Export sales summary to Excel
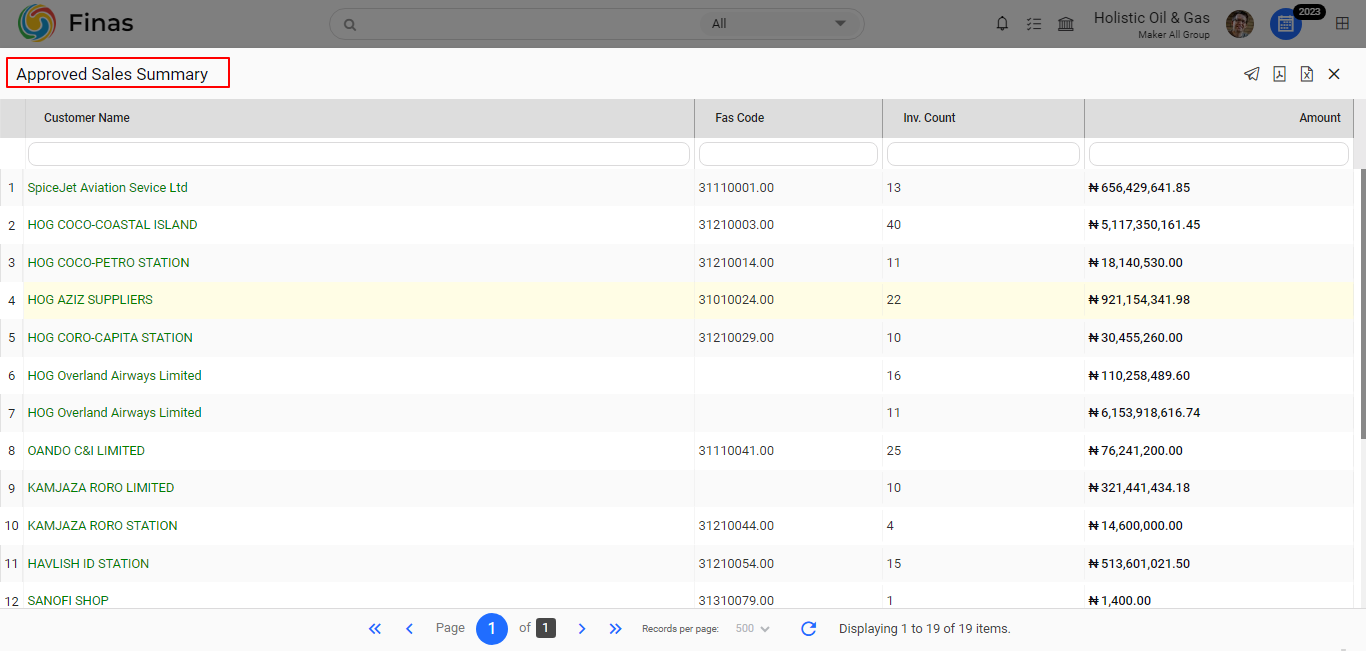The height and width of the screenshot is (651, 1366). [1306, 74]
